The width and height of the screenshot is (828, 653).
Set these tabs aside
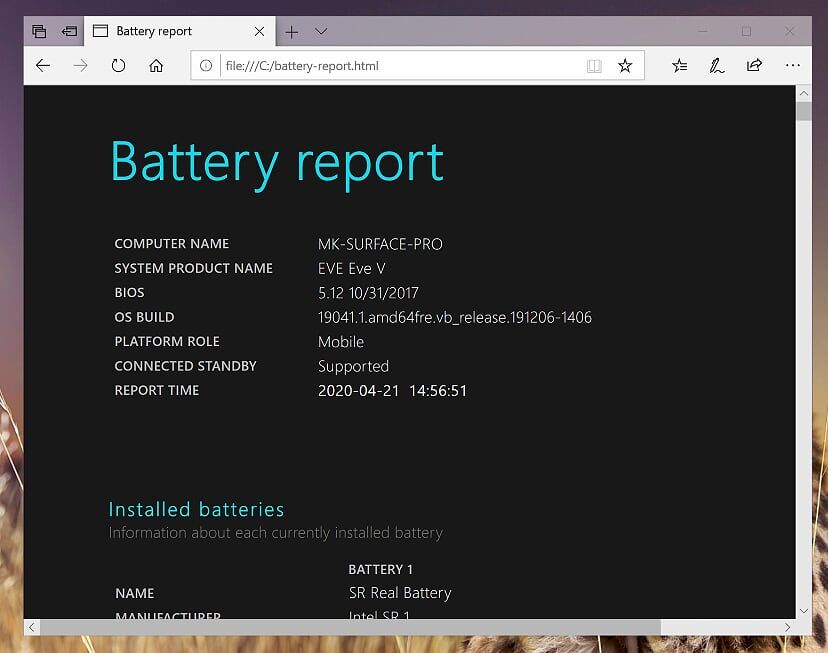click(69, 31)
